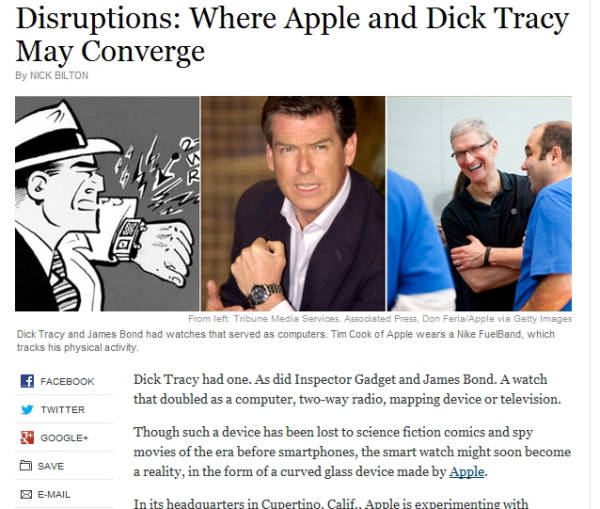Click the Save folder icon
The width and height of the screenshot is (600, 509).
coord(26,465)
